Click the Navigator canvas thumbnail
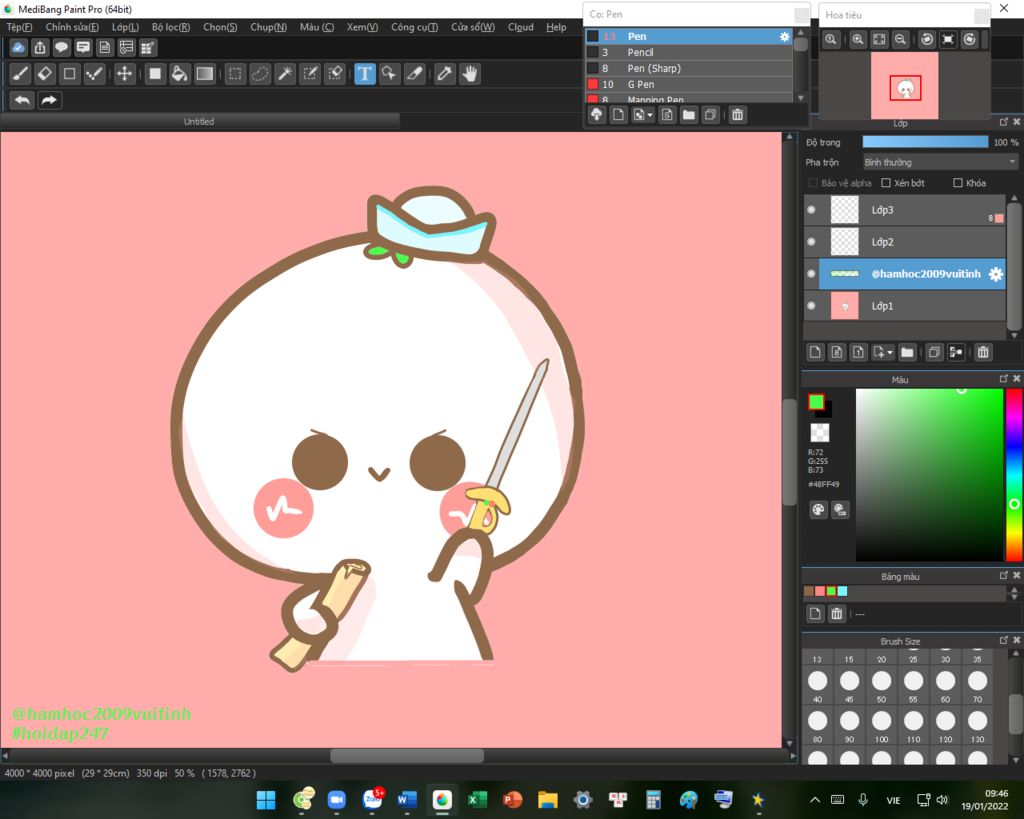This screenshot has height=819, width=1024. pyautogui.click(x=904, y=86)
